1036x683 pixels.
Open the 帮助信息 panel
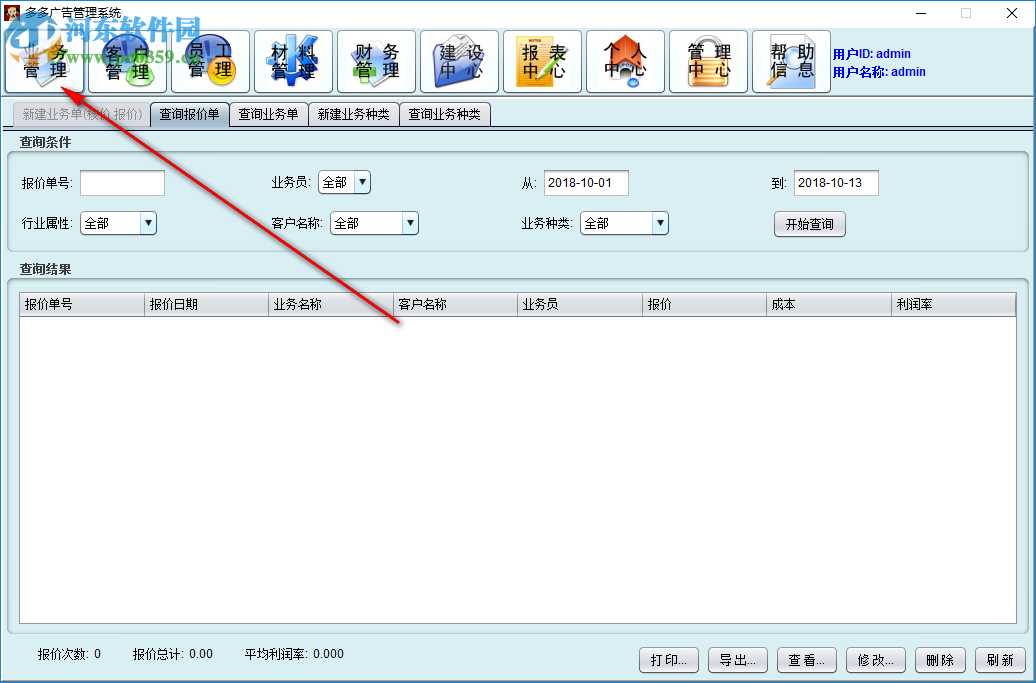791,61
